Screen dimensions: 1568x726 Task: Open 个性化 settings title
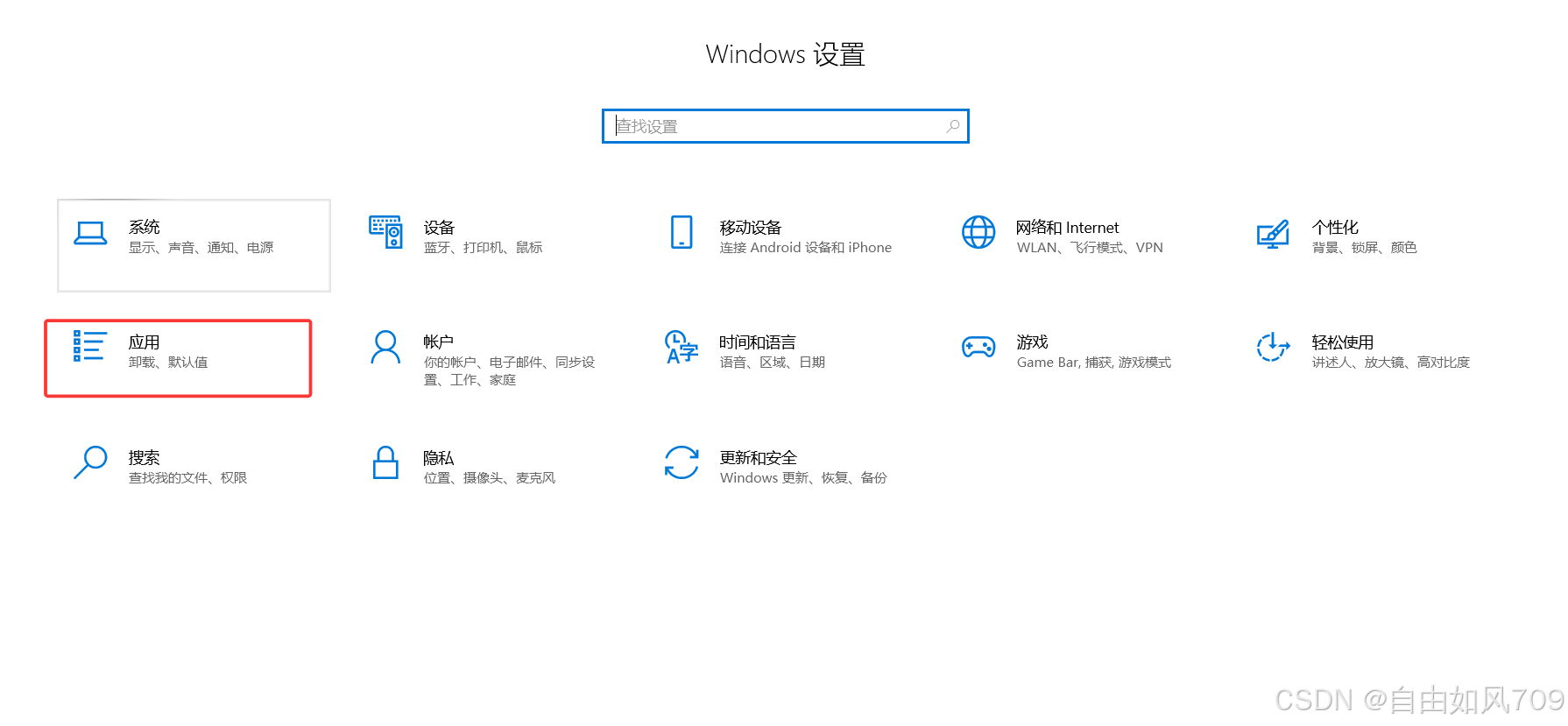tap(1335, 227)
